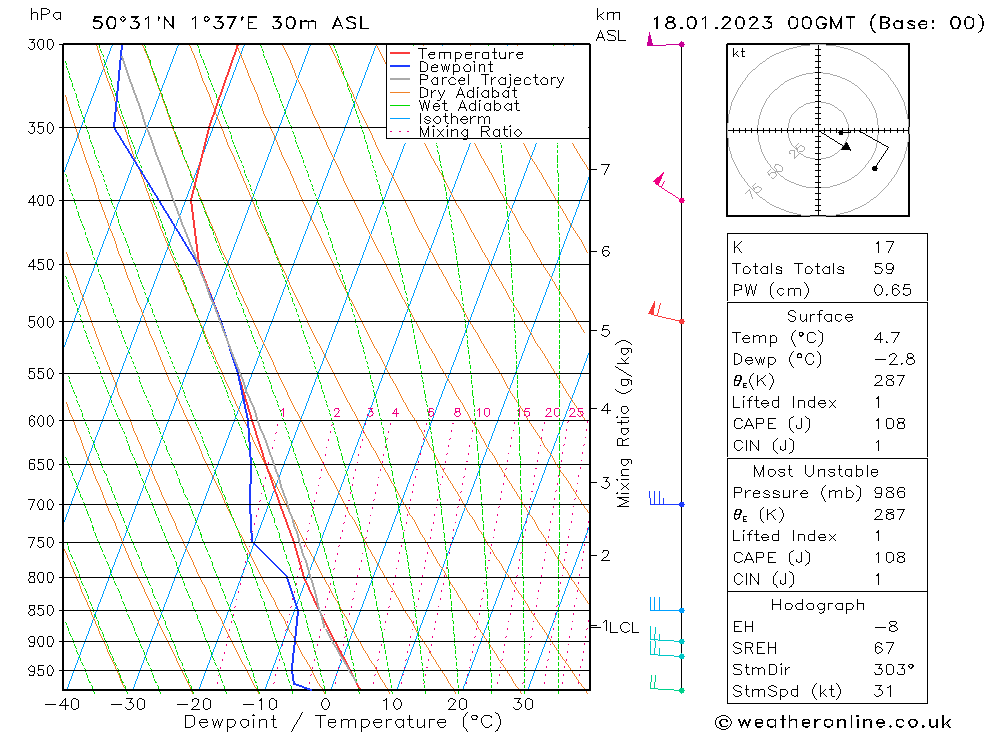This screenshot has width=1000, height=733.
Task: Click the CAPE value in the Surface section
Action: point(890,424)
